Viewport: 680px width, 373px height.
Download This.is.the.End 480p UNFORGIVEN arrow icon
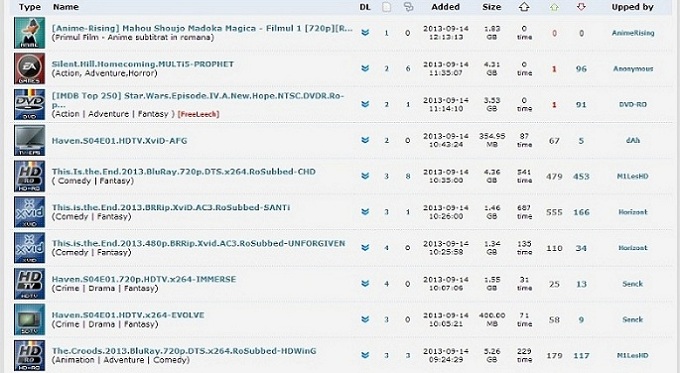click(365, 248)
